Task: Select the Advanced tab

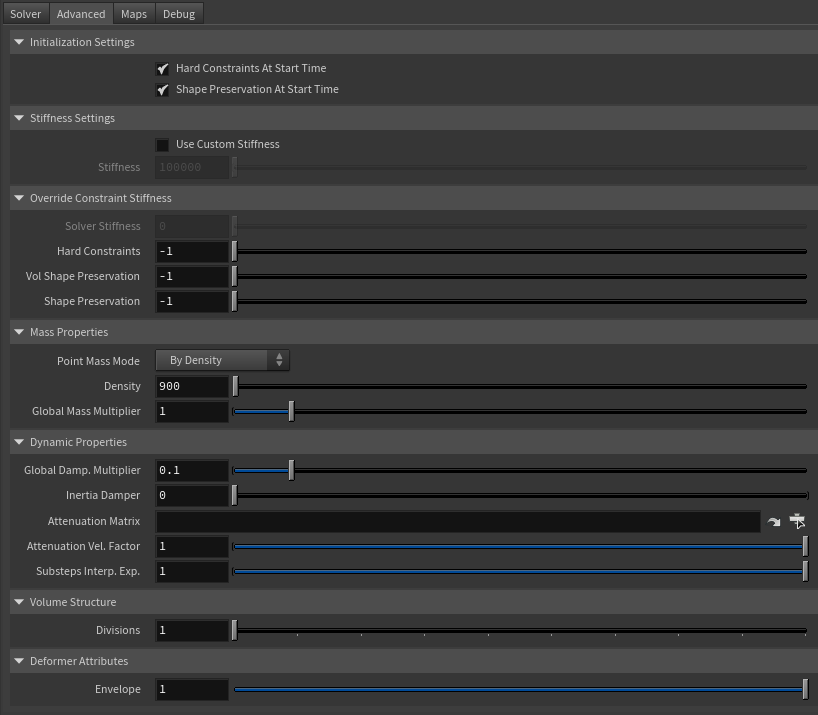Action: 80,13
